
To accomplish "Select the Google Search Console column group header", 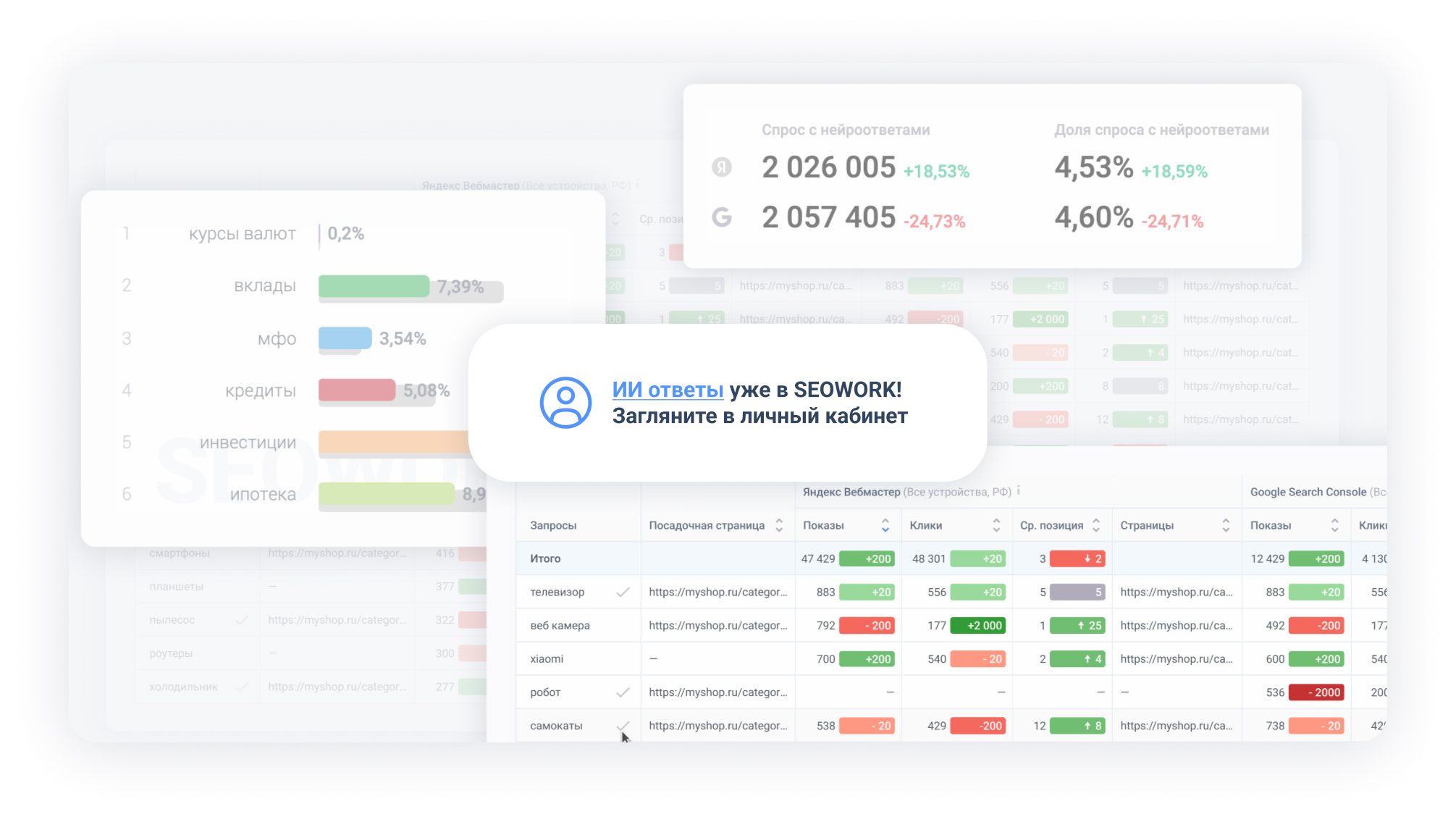I will (x=1308, y=492).
